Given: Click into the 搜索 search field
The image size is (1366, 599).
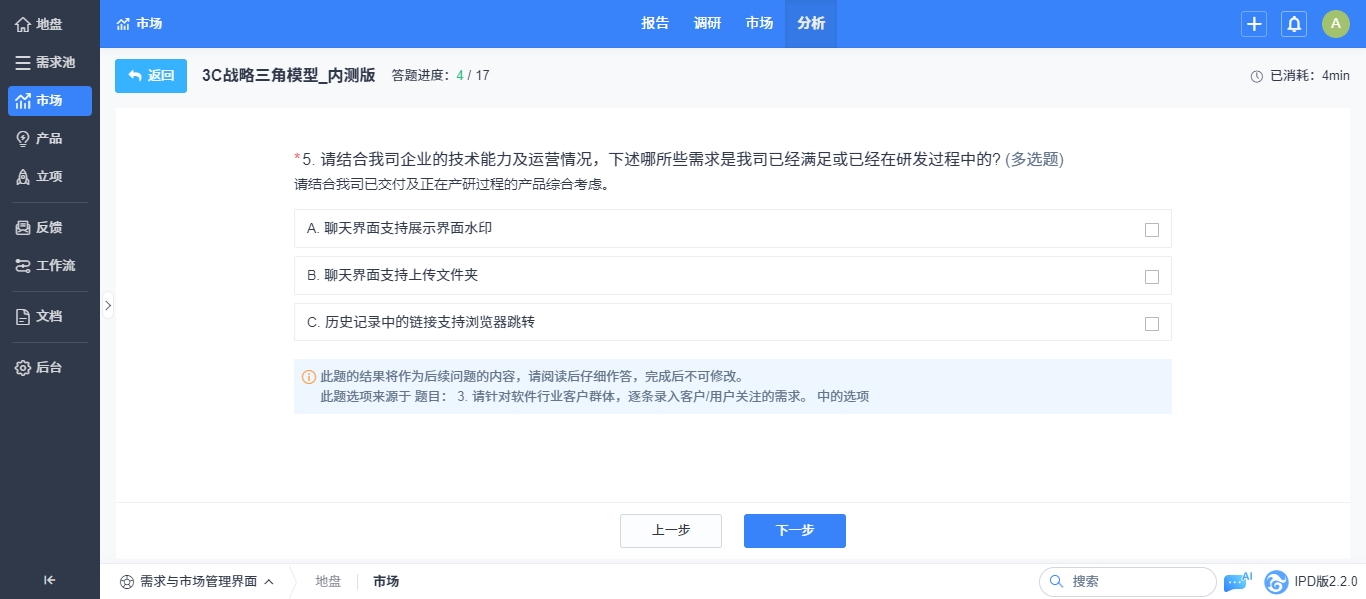Looking at the screenshot, I should [1128, 581].
